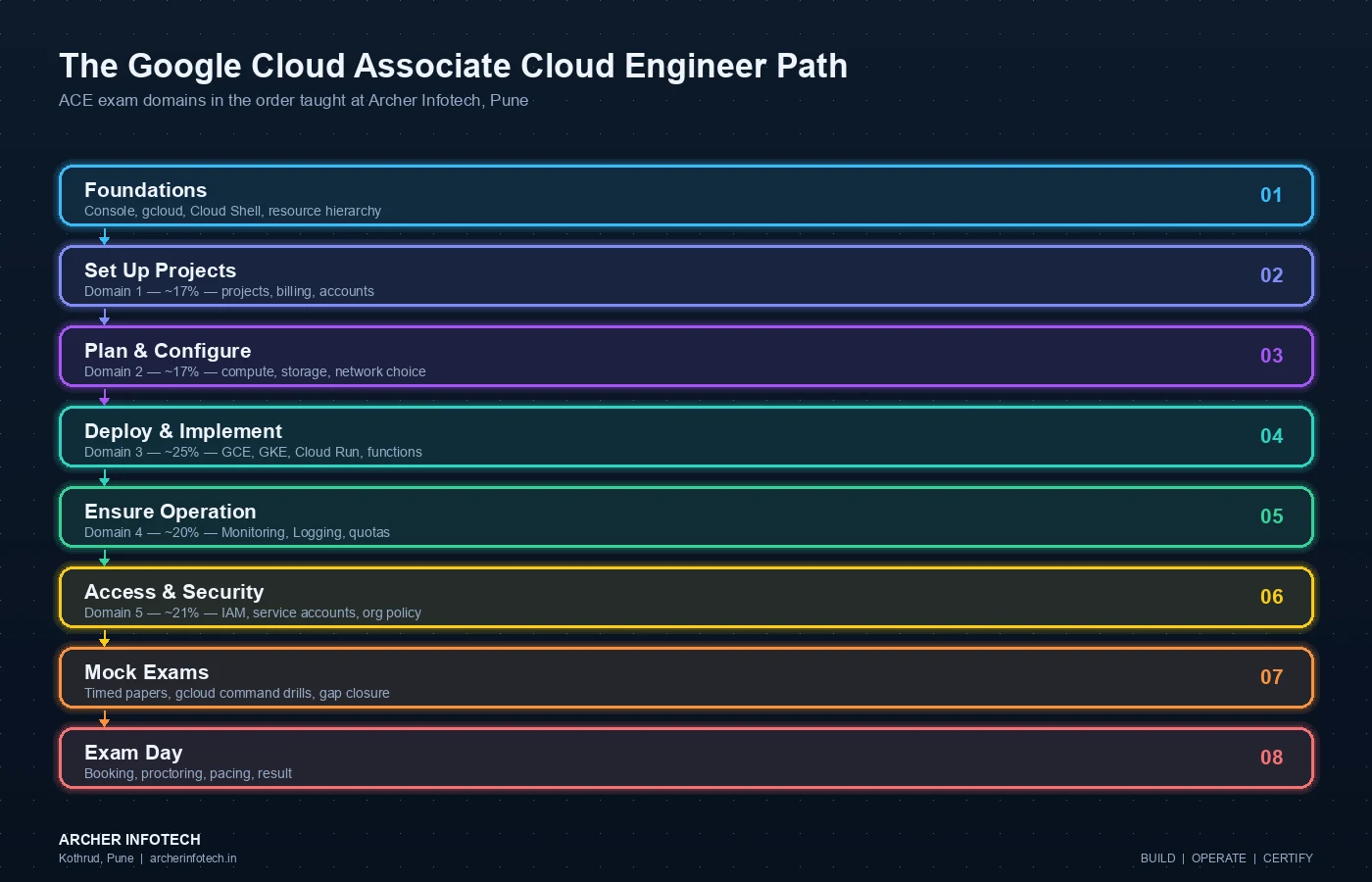Select the Plan & Configure heading

[x=168, y=351]
